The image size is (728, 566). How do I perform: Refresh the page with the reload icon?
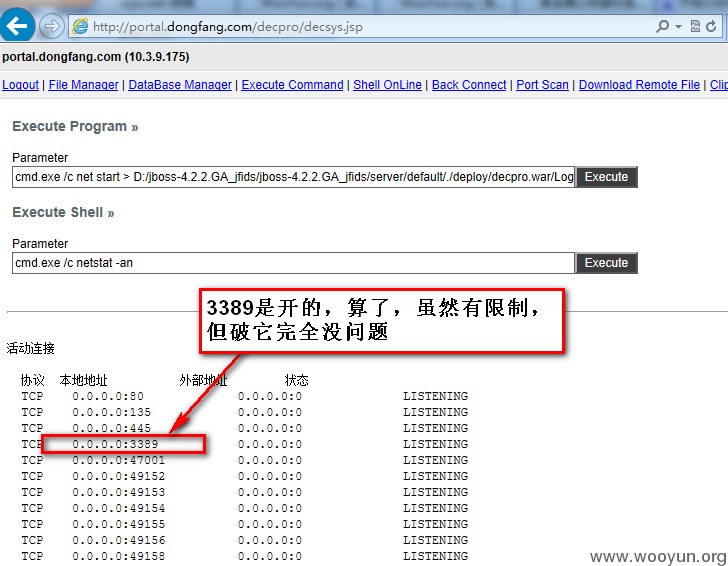tap(711, 26)
